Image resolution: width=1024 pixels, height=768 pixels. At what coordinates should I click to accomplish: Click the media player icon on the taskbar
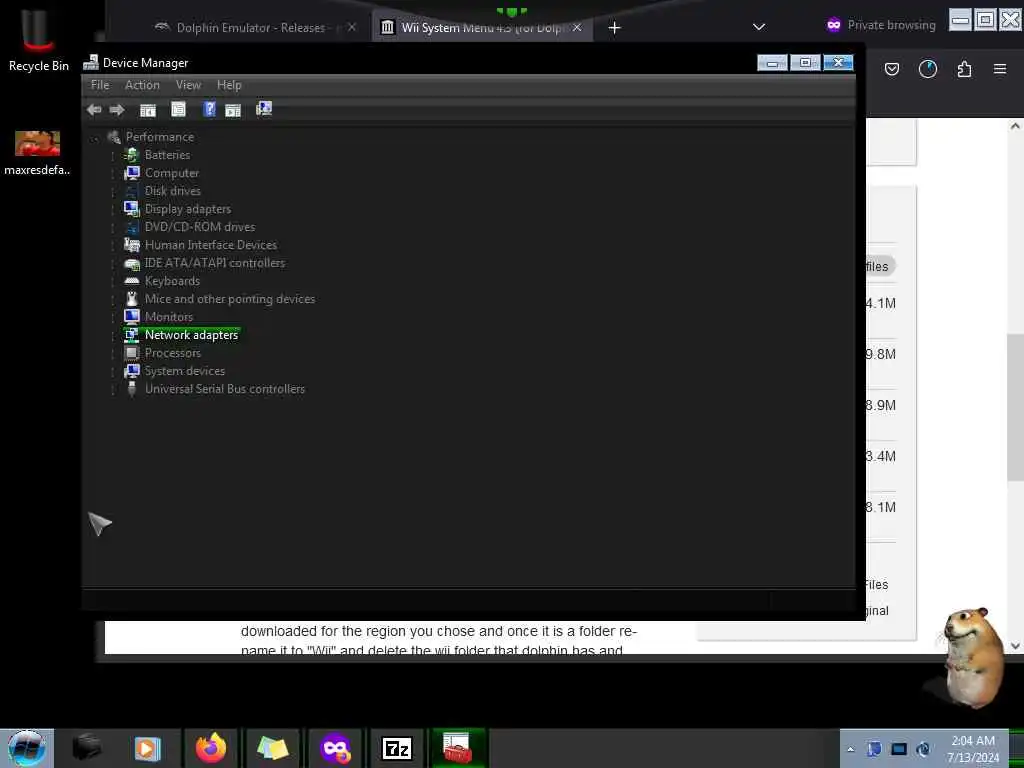click(148, 748)
